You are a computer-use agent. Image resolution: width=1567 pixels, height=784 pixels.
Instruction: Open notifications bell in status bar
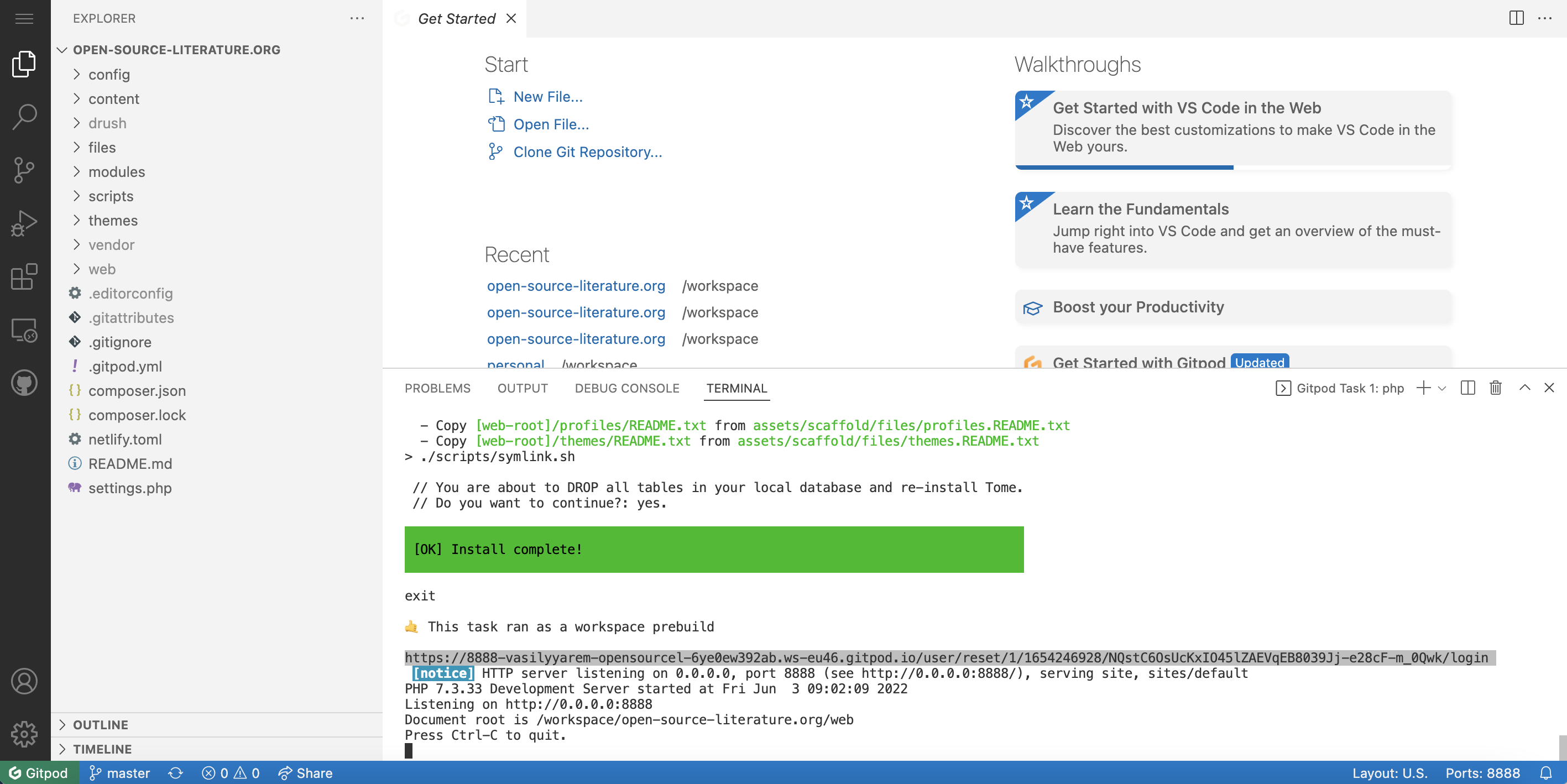click(x=1545, y=772)
